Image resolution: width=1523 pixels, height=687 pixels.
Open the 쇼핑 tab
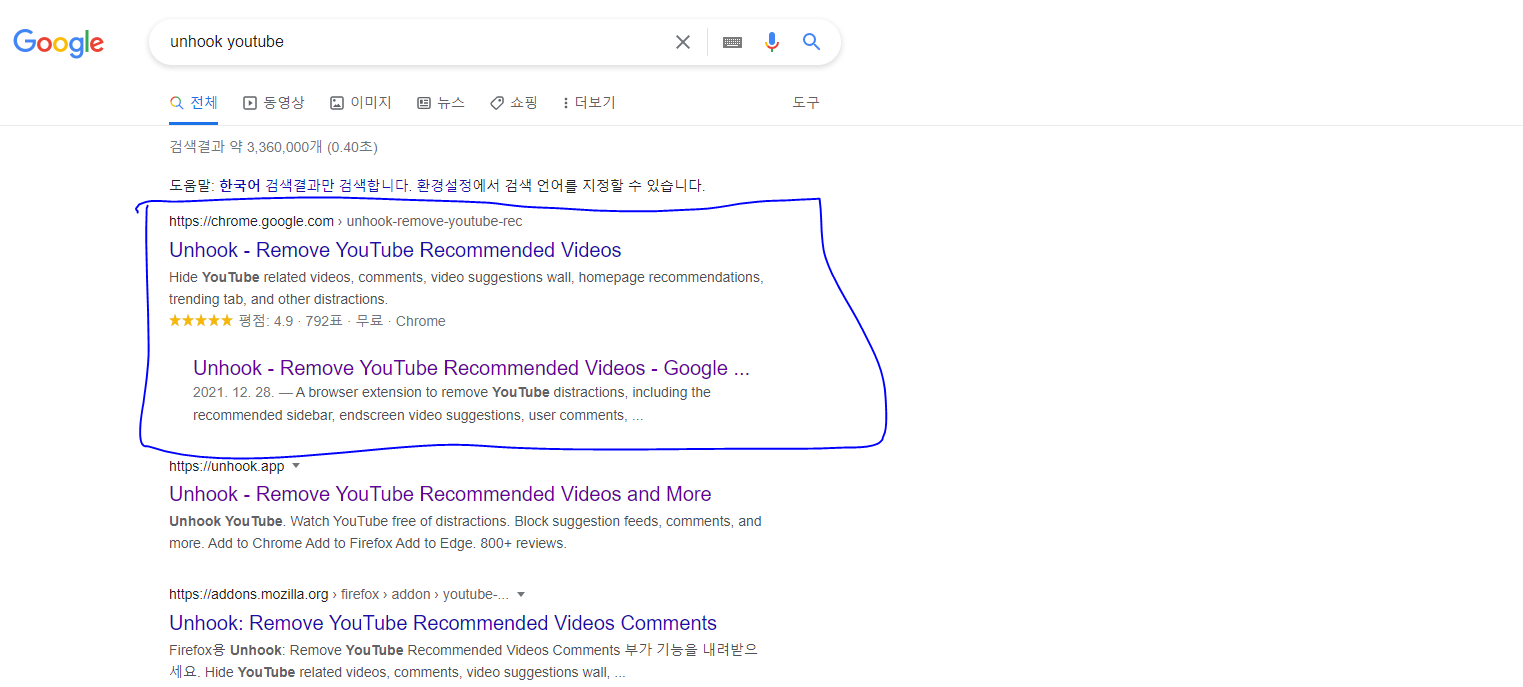click(514, 103)
